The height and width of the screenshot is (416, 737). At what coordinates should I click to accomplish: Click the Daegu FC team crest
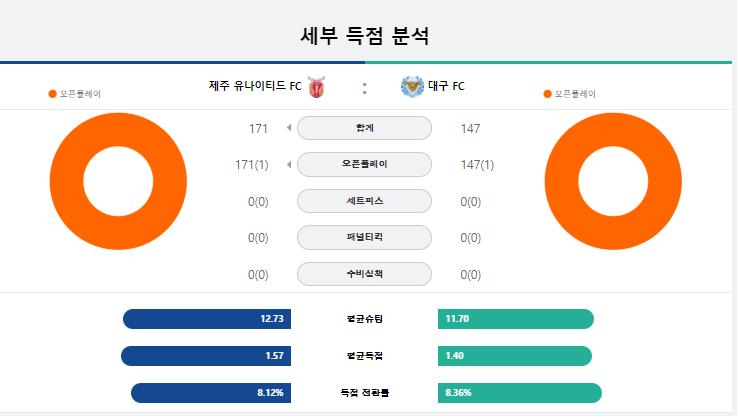click(412, 86)
